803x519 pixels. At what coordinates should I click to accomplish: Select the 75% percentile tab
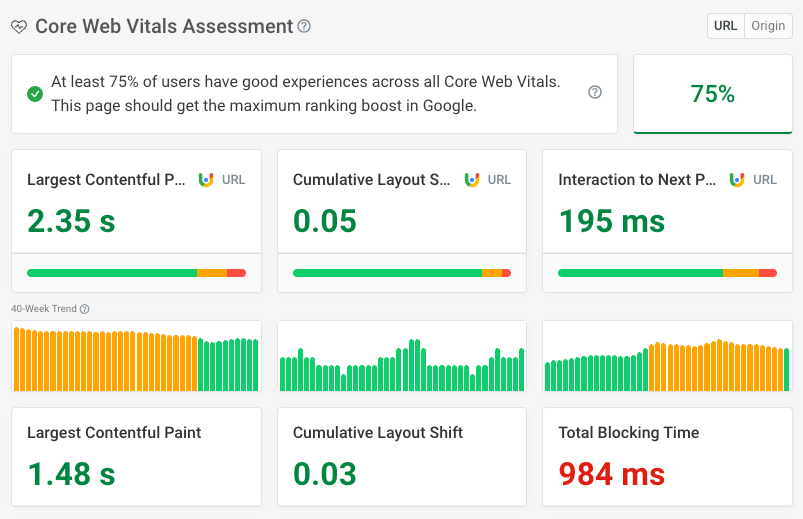pos(712,94)
